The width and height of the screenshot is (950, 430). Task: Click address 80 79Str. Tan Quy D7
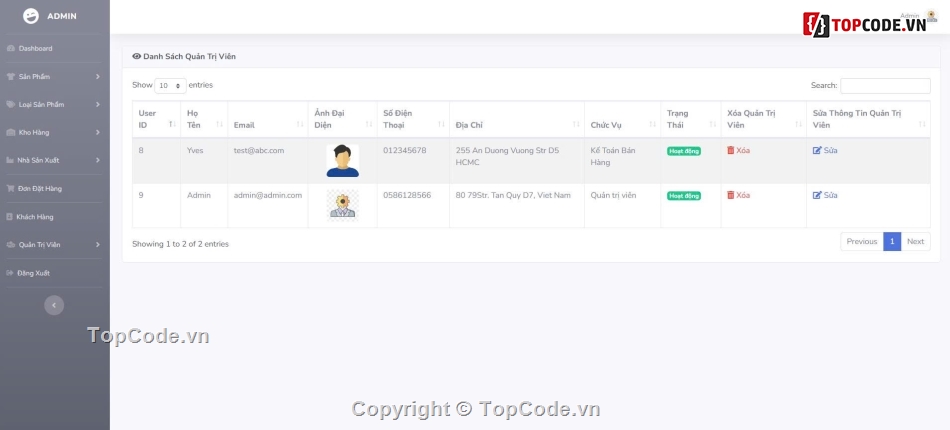(513, 195)
